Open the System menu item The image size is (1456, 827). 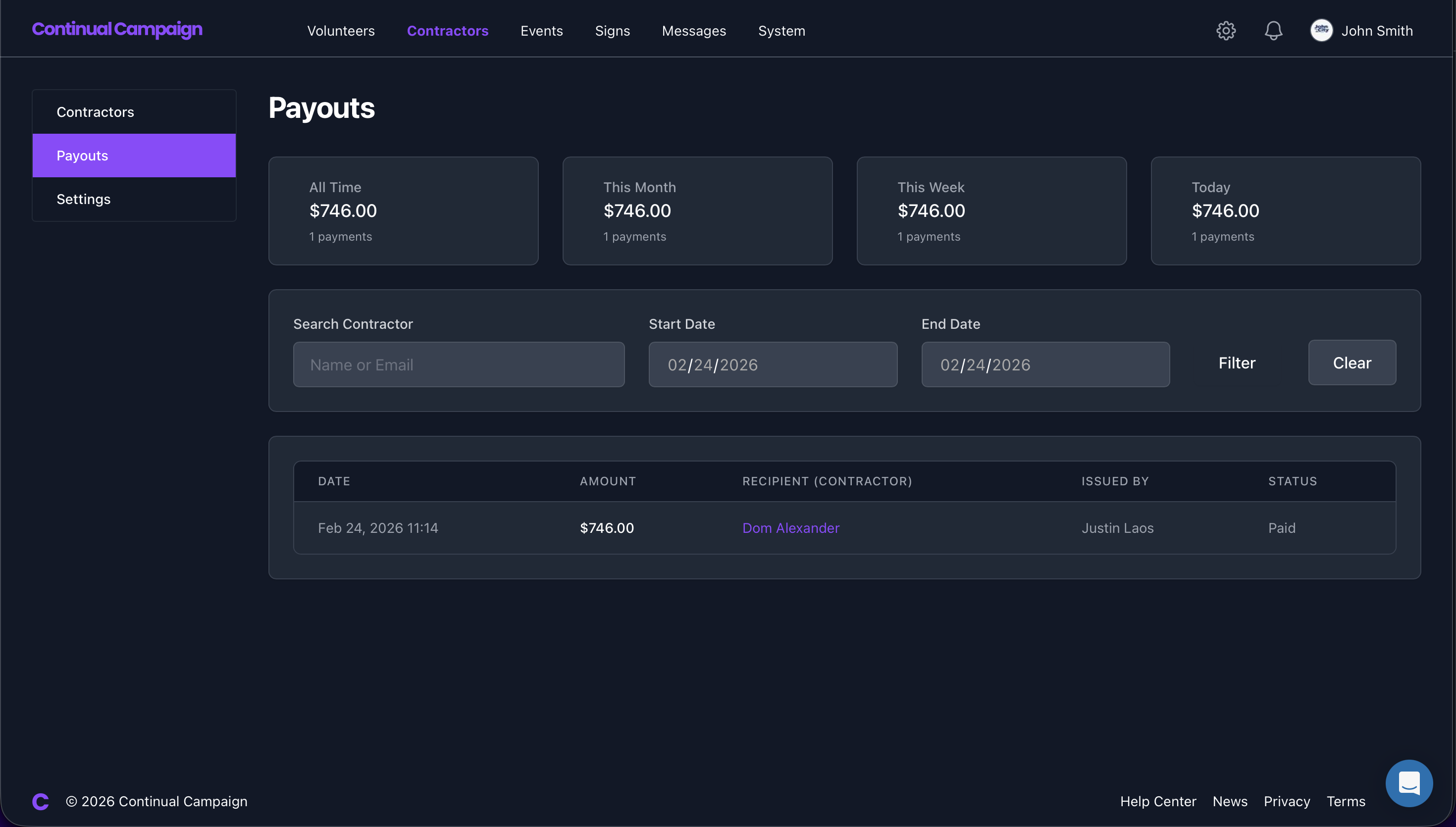782,31
